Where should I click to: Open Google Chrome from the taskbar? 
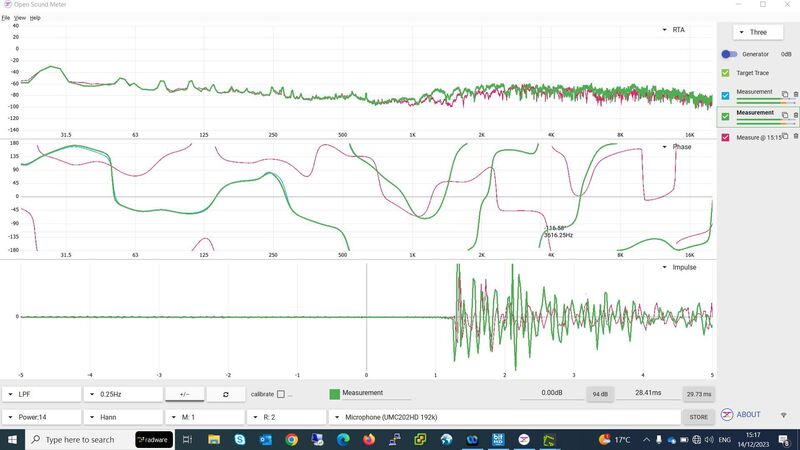pyautogui.click(x=291, y=439)
